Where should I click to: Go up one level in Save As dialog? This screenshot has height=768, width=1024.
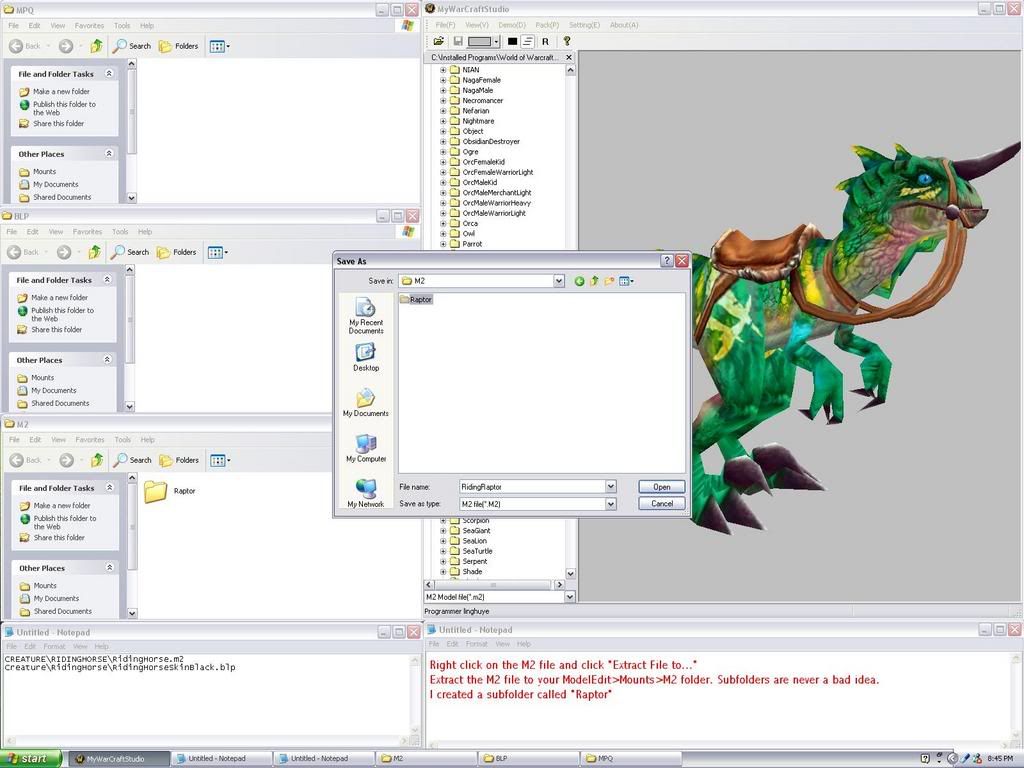594,281
